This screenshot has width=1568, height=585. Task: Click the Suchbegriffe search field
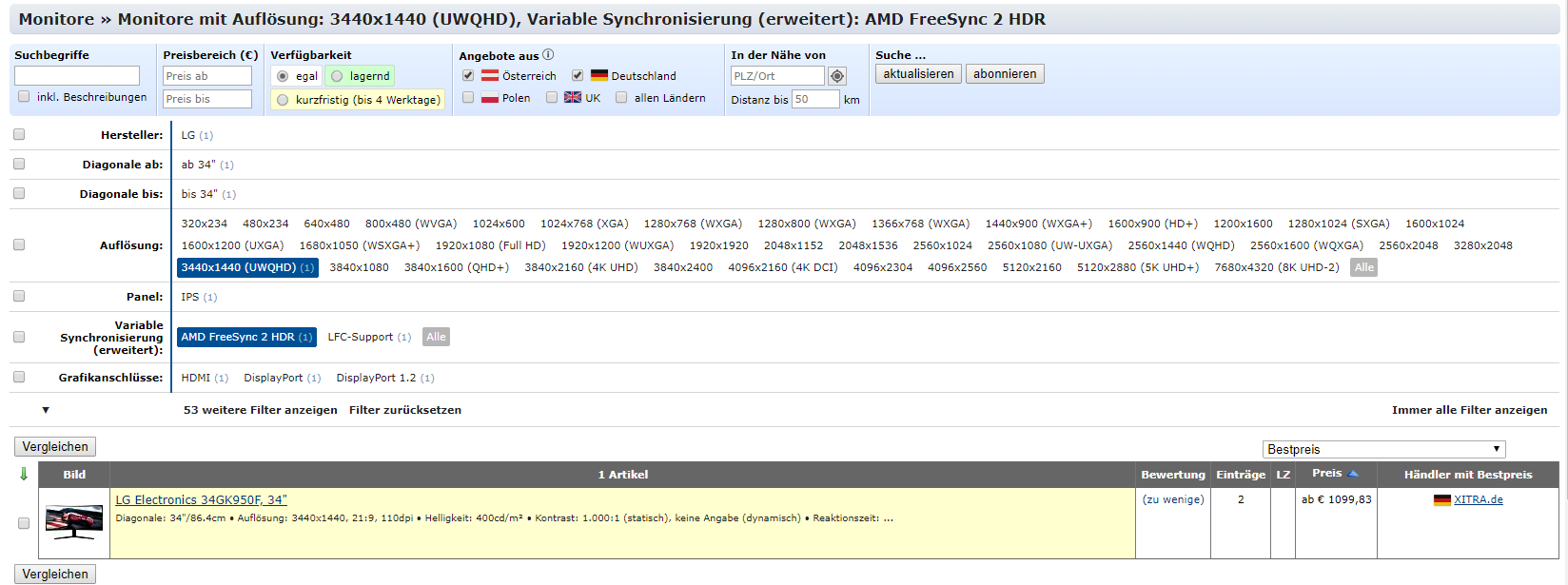point(77,75)
